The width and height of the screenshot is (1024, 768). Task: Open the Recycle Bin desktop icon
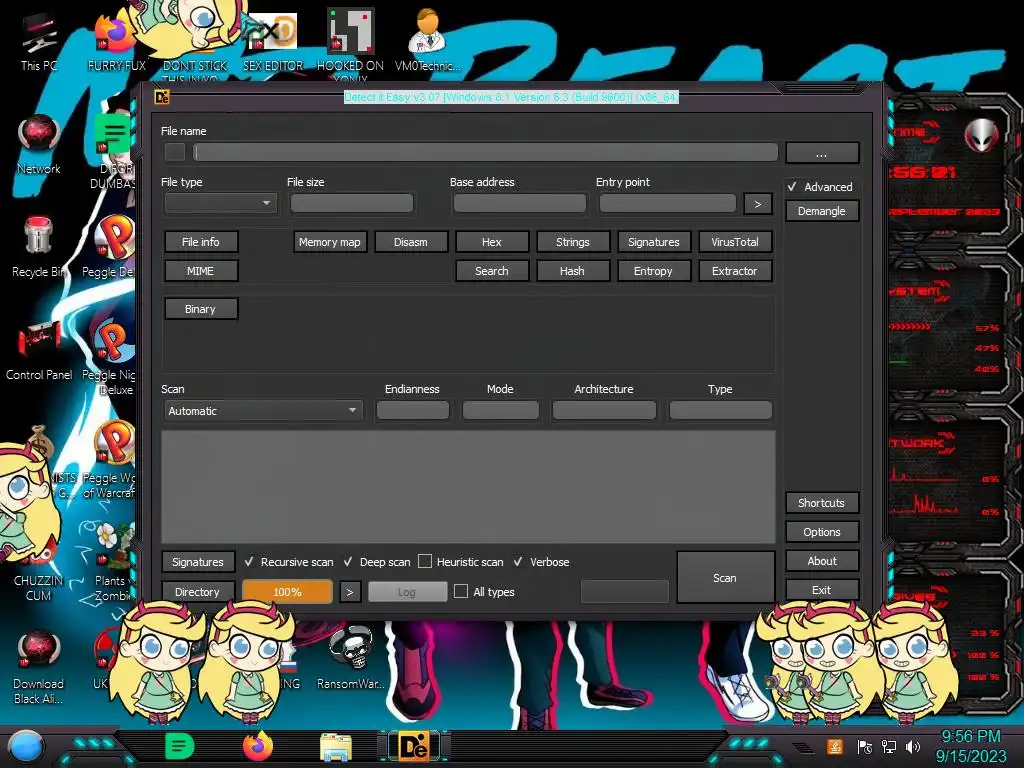tap(39, 247)
